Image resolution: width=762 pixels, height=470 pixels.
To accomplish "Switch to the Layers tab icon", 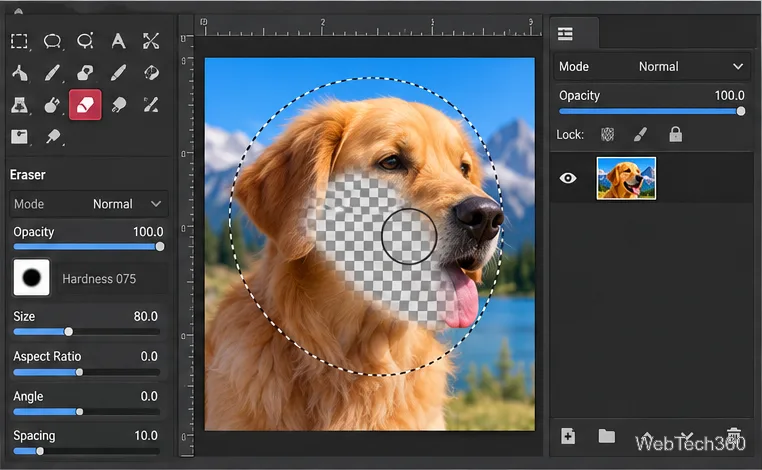I will pyautogui.click(x=565, y=34).
